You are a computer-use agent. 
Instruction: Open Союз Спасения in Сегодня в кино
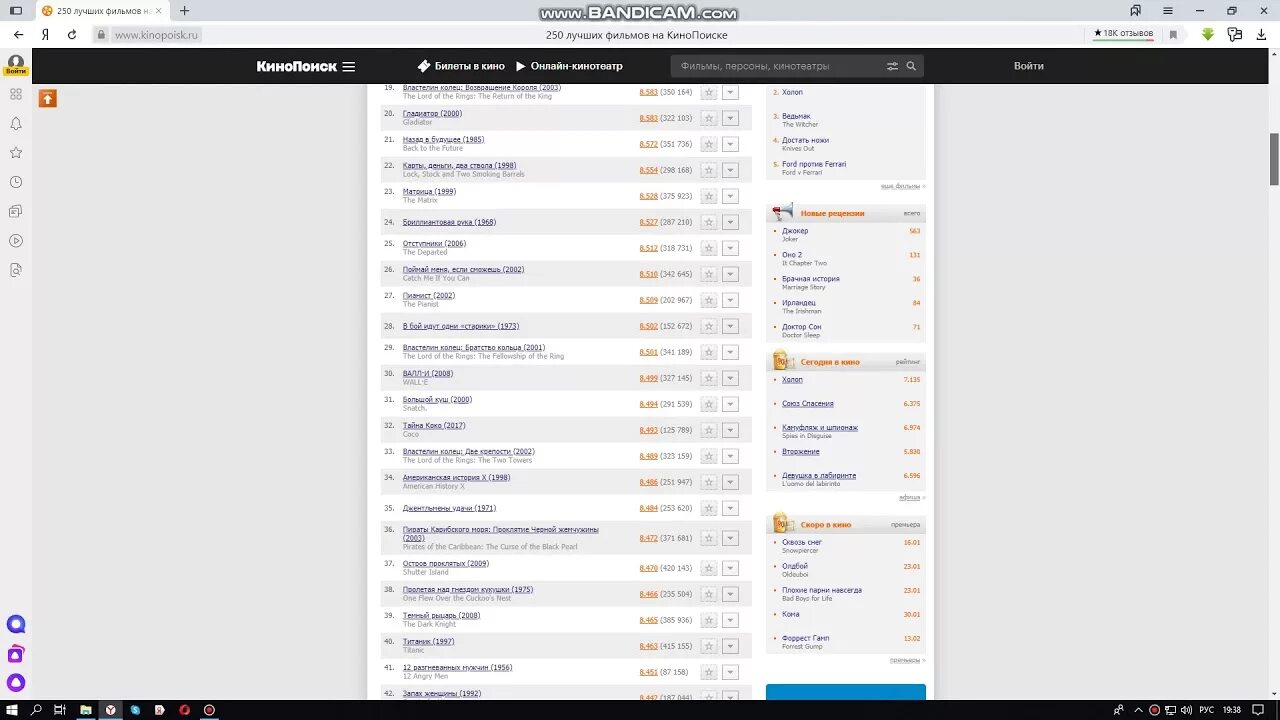(x=808, y=403)
